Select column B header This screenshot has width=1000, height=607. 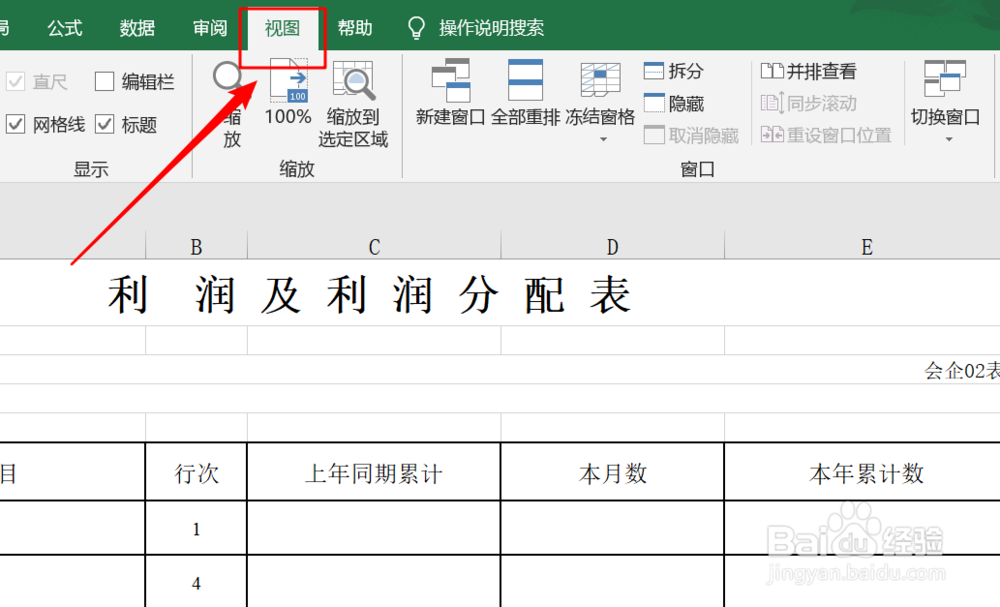coord(196,247)
